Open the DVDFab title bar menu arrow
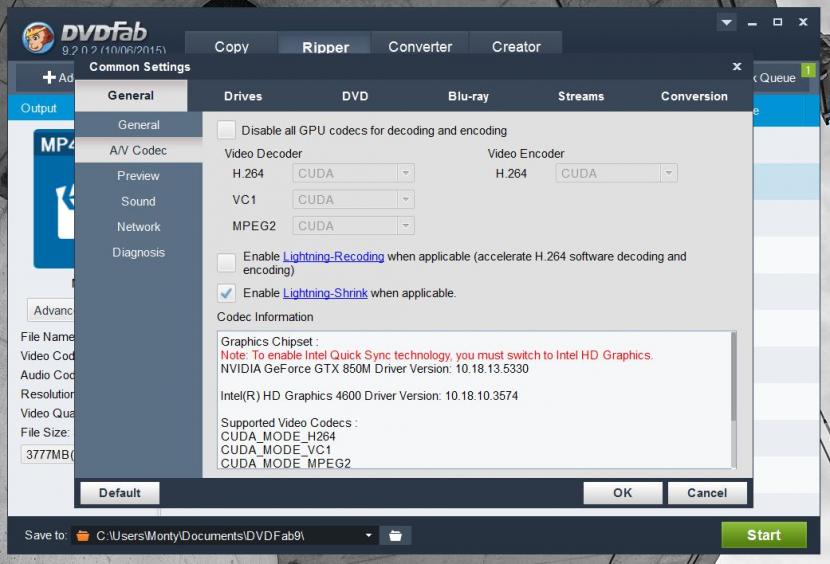Screen dimensions: 830x564 (x=727, y=22)
